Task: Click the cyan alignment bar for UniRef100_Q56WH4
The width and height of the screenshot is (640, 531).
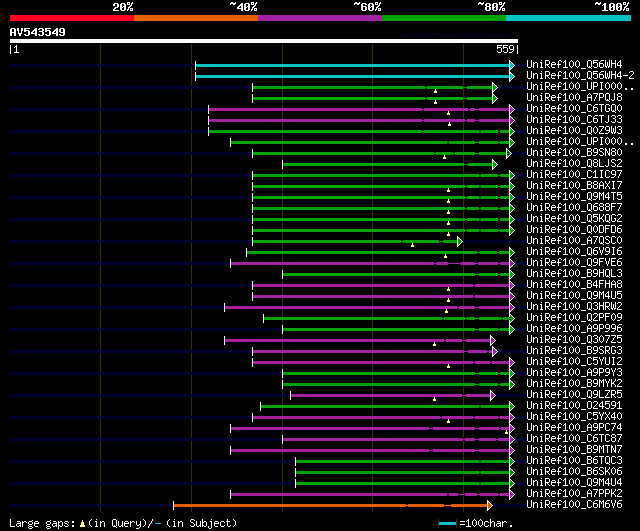Action: (x=353, y=65)
